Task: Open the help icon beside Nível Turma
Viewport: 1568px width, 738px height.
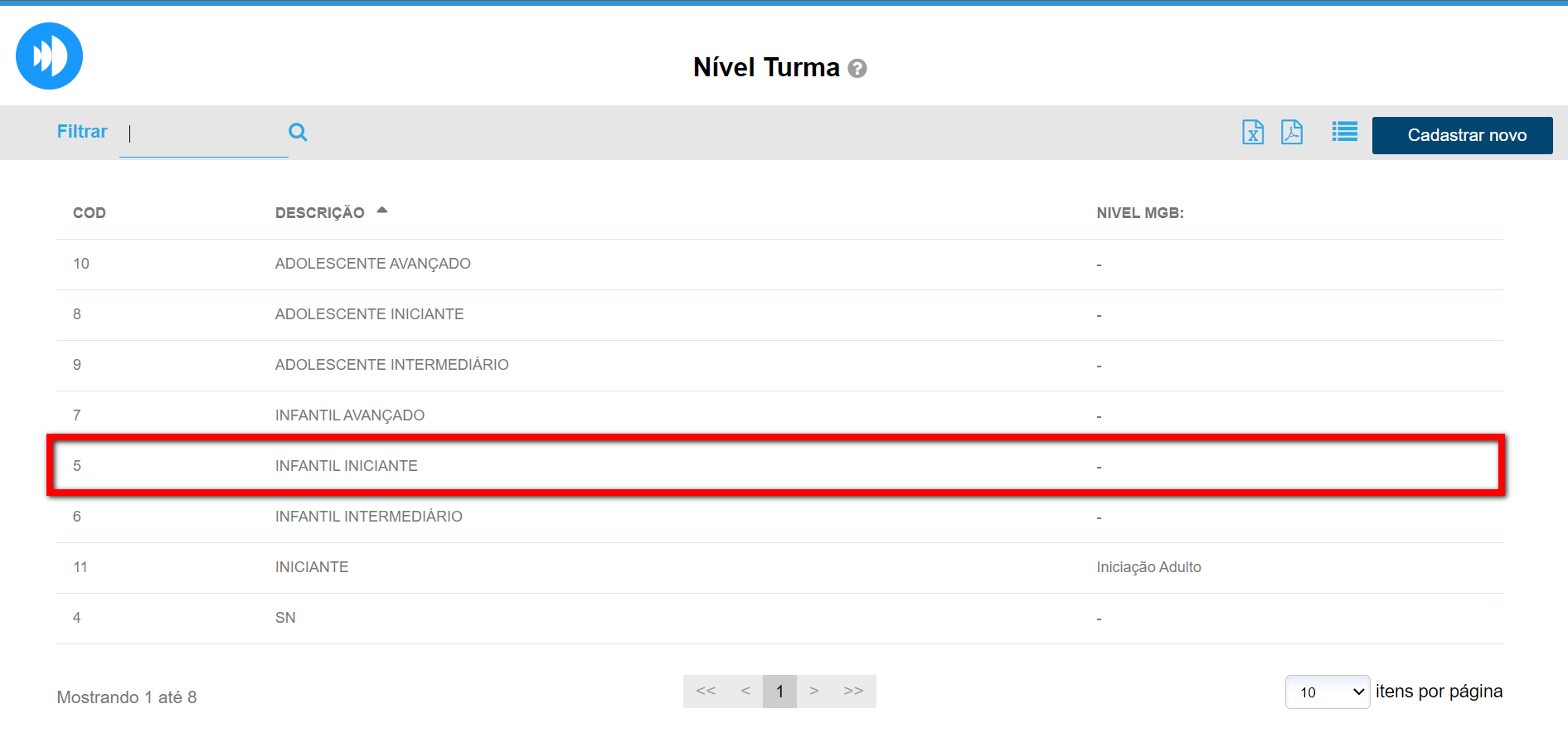Action: 857,69
